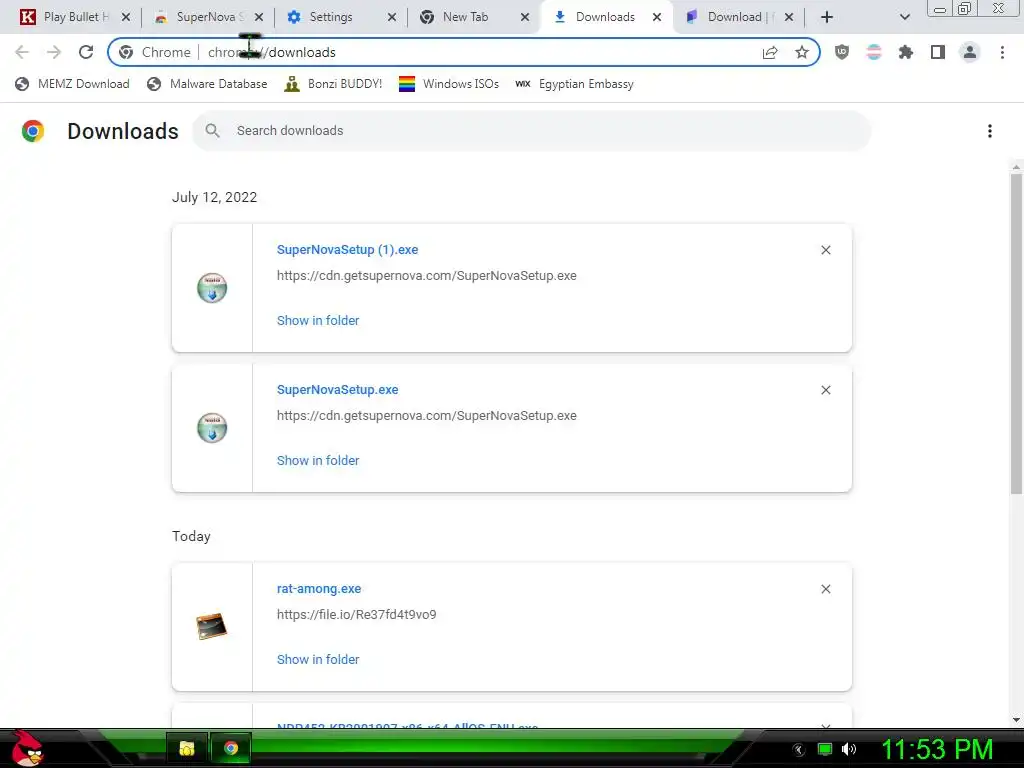Click the browser forward arrow

coord(54,52)
